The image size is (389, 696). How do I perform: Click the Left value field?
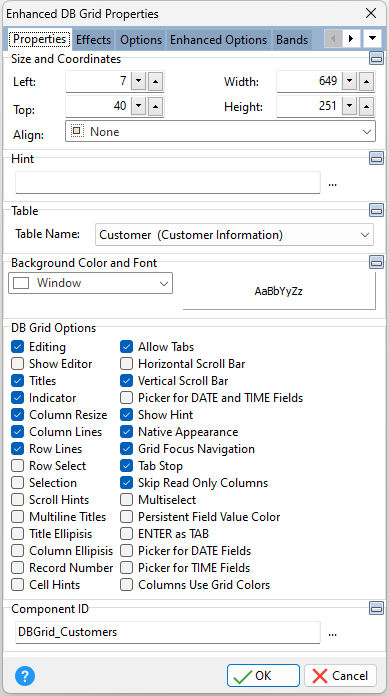pos(98,82)
